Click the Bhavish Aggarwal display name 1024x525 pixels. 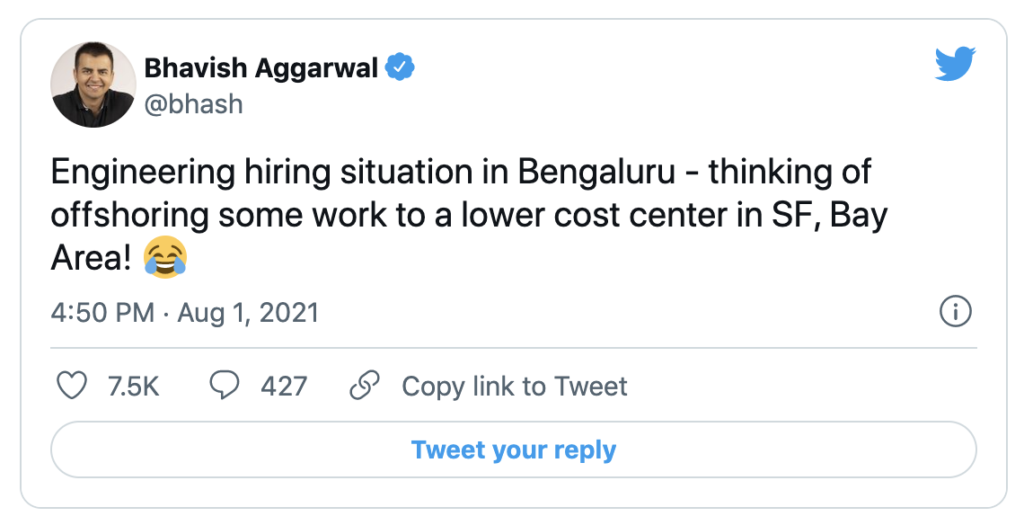point(261,68)
